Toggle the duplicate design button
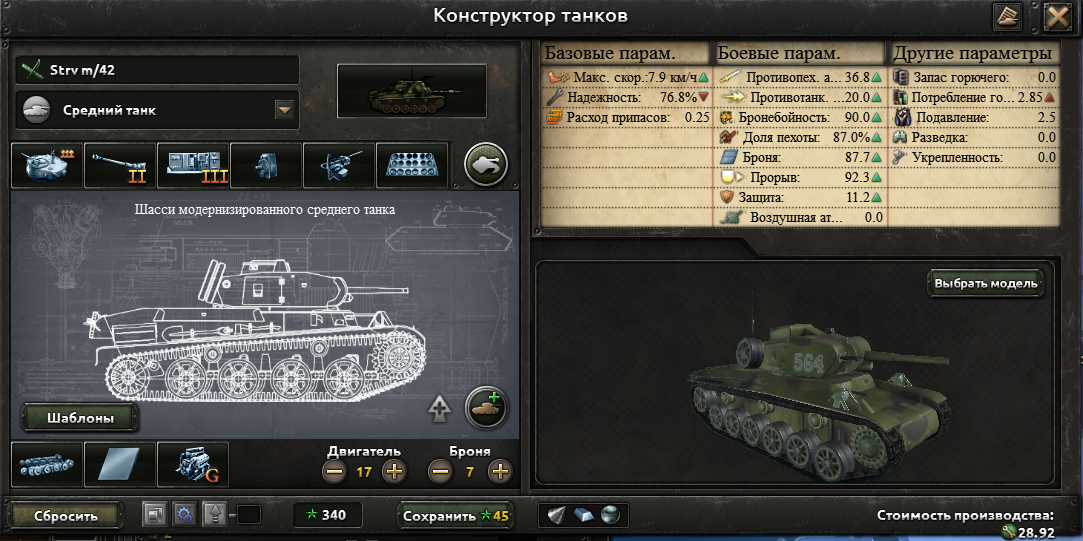 click(154, 514)
